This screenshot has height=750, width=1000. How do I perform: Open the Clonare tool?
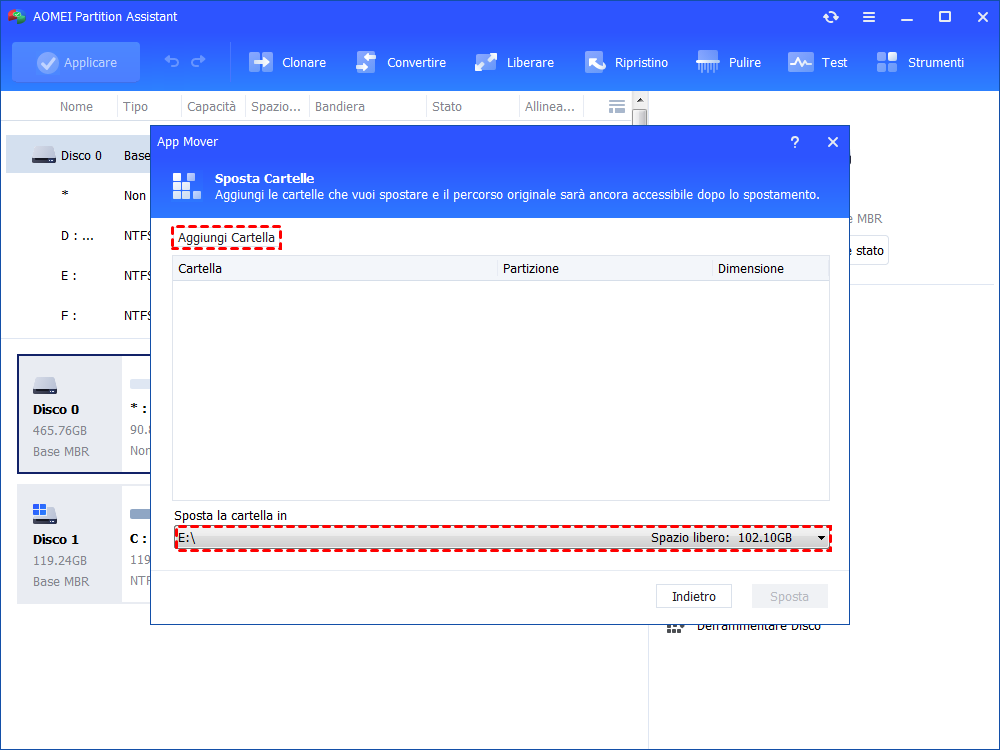click(x=287, y=62)
